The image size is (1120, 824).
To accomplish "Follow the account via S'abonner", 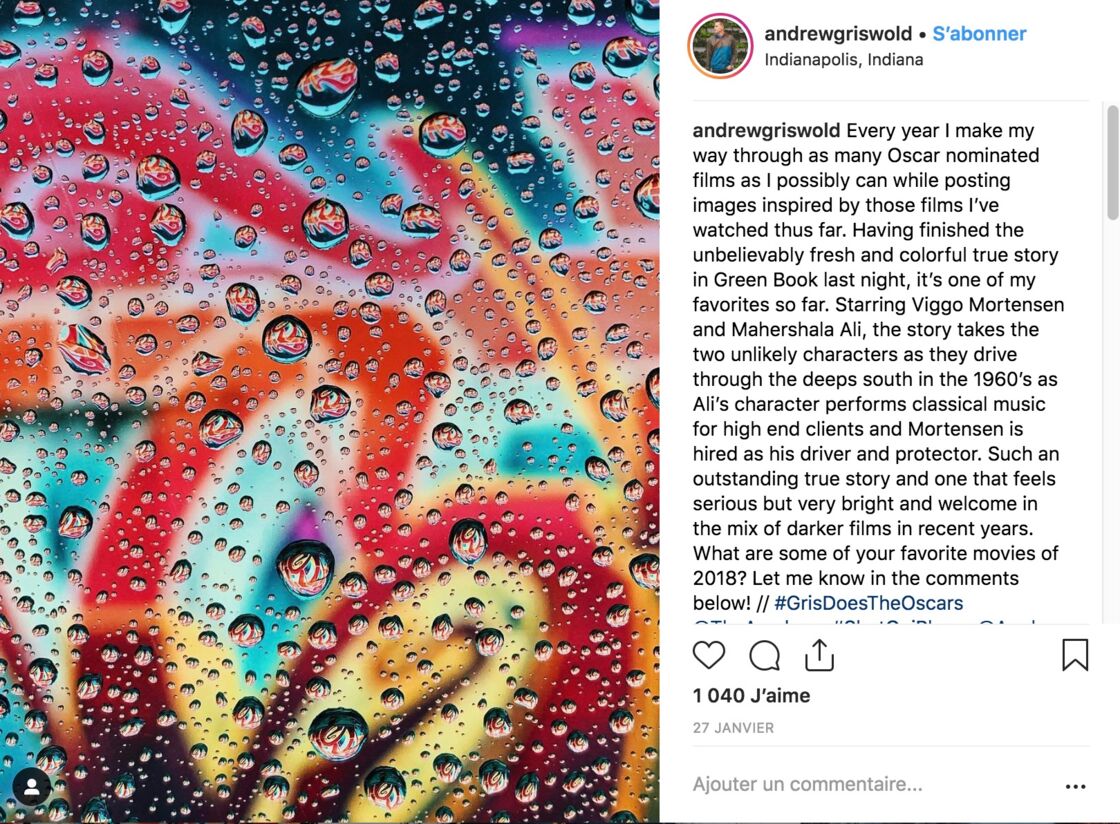I will (x=979, y=34).
